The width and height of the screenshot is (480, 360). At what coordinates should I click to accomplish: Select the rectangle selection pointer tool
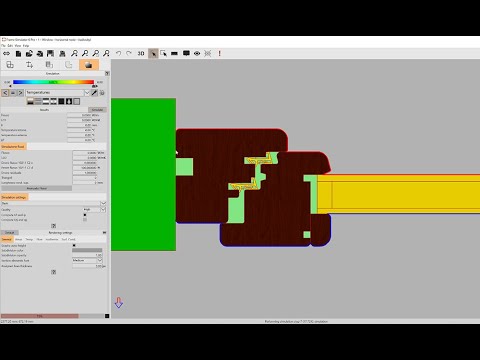[x=164, y=53]
